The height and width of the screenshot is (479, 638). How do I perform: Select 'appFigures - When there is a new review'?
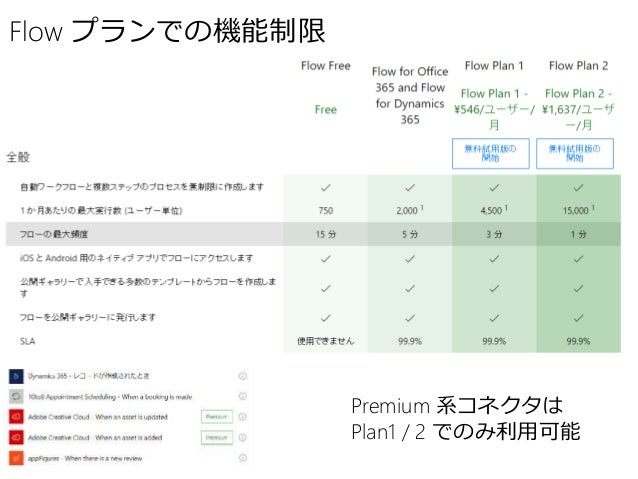point(85,458)
